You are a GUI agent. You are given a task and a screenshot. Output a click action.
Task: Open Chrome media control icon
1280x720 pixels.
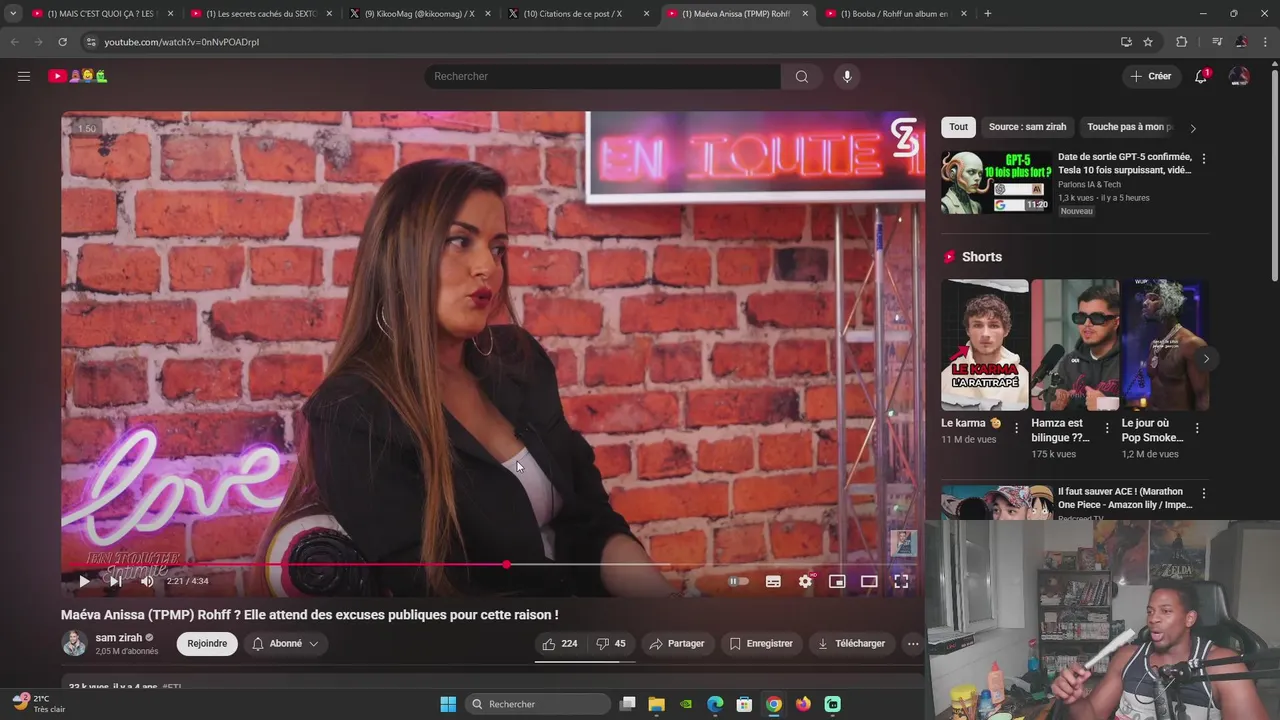(1217, 42)
